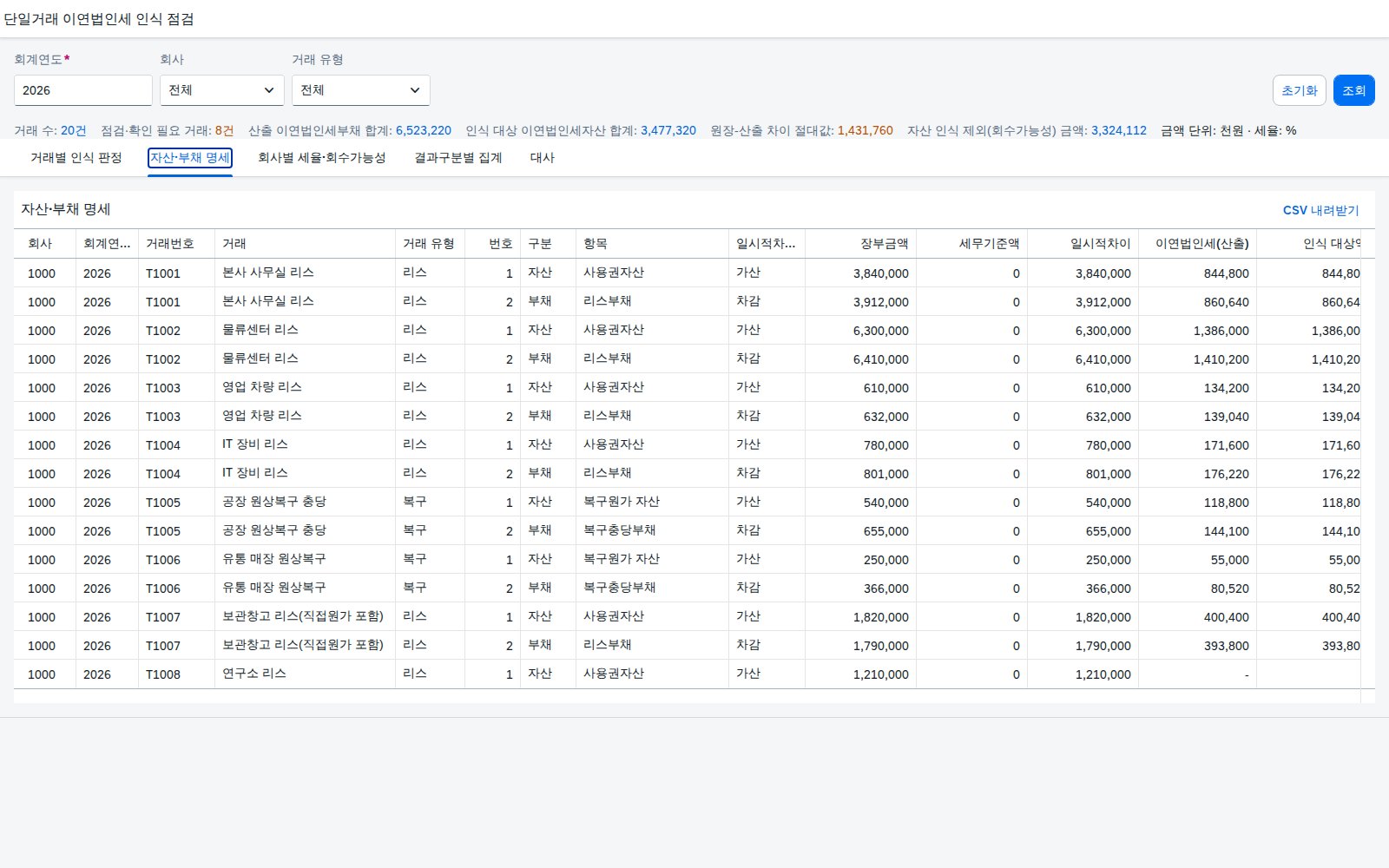Click the 이연법인세(산출) column header
The height and width of the screenshot is (868, 1389).
coord(1198,244)
